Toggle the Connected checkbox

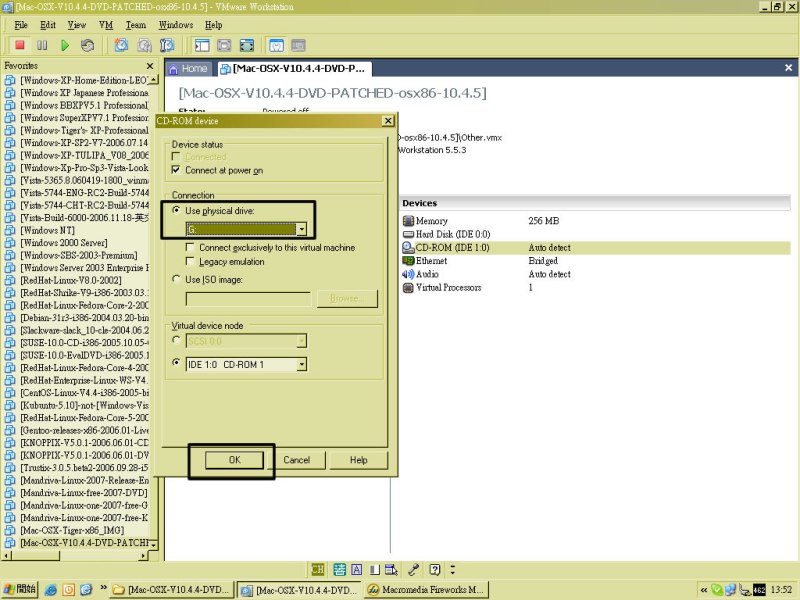(176, 157)
